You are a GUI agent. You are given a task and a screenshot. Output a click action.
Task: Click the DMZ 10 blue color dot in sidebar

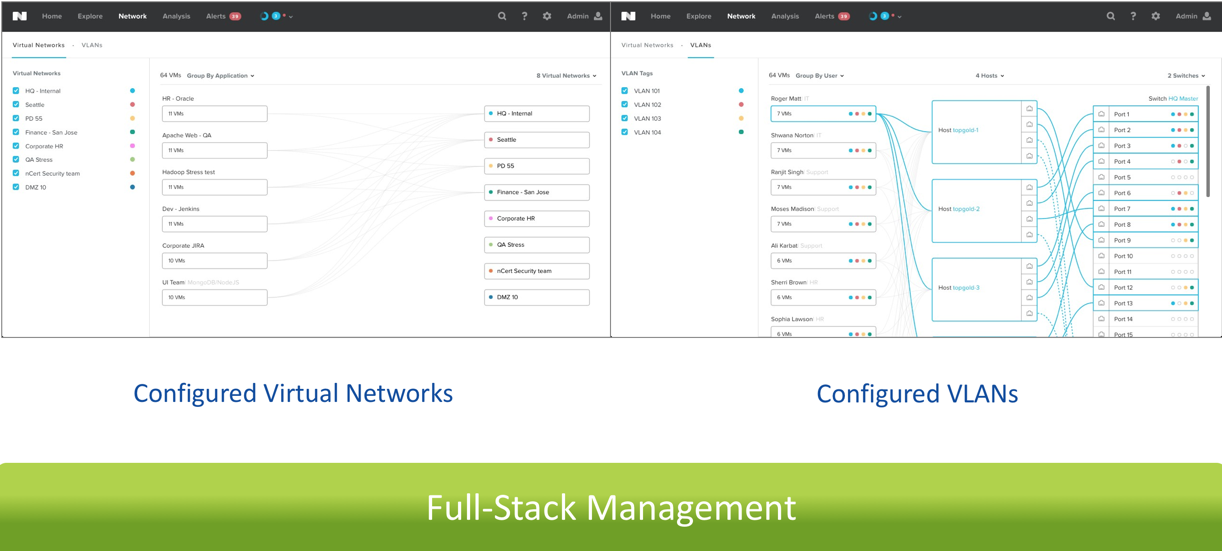pos(132,187)
